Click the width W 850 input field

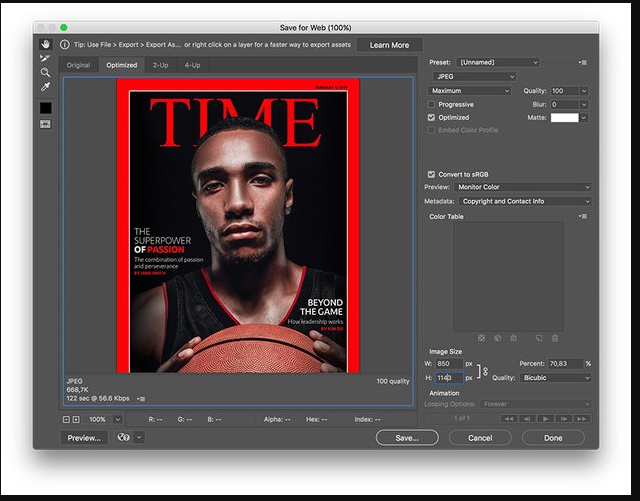click(449, 363)
